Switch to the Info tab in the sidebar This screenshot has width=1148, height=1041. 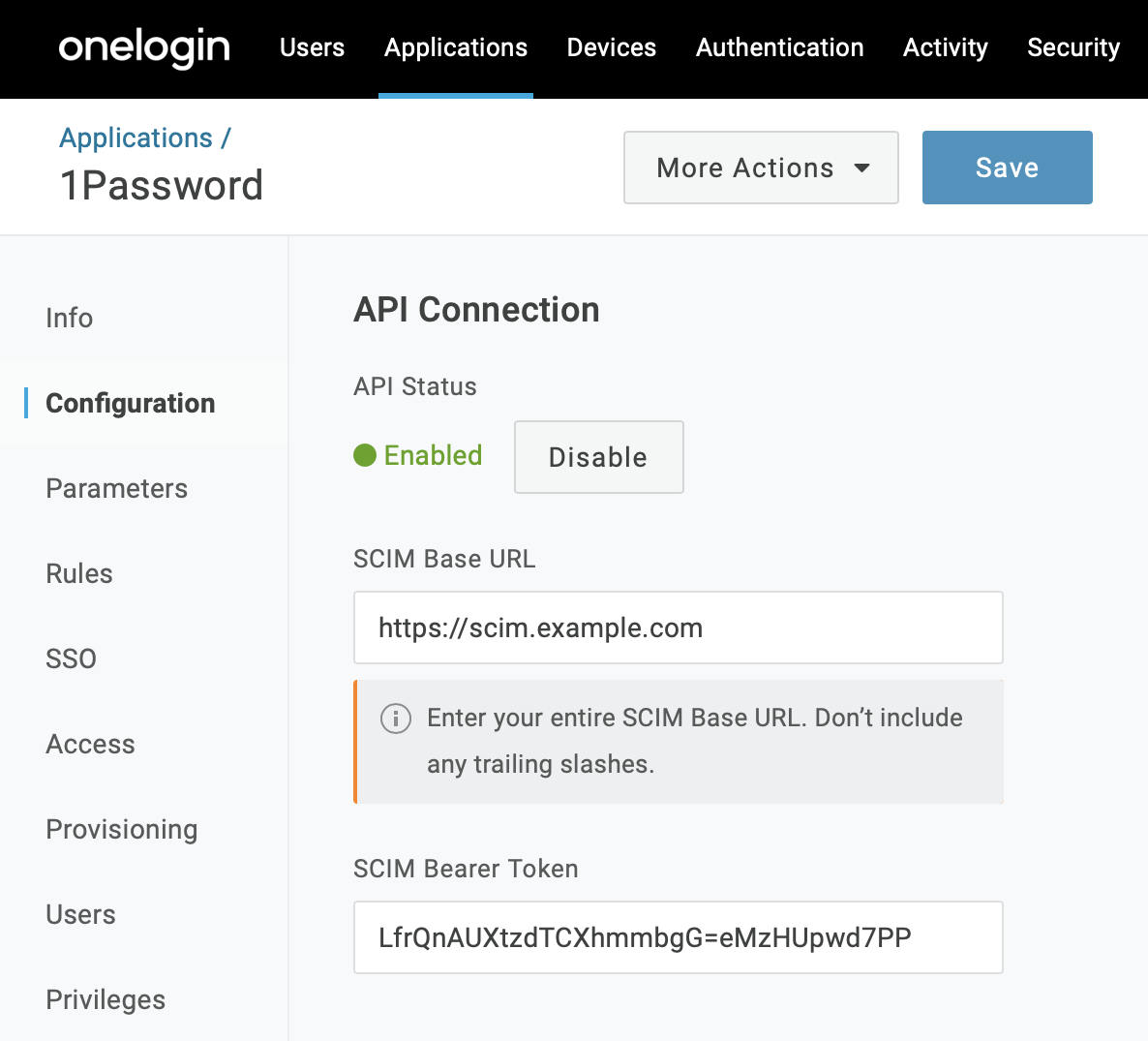pos(70,318)
